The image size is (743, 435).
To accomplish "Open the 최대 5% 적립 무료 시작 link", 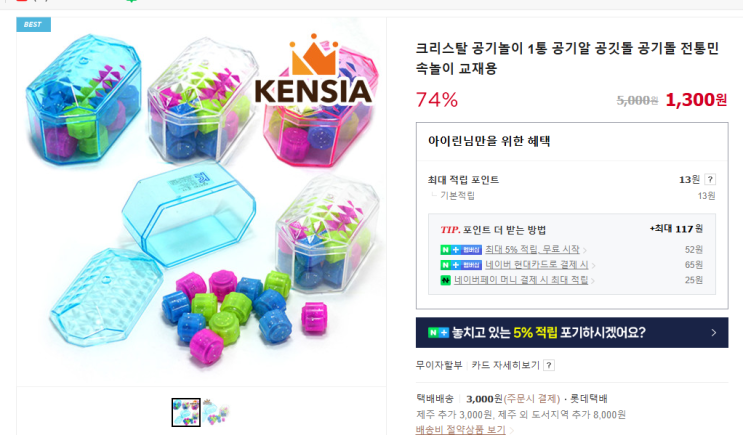I will click(x=532, y=249).
